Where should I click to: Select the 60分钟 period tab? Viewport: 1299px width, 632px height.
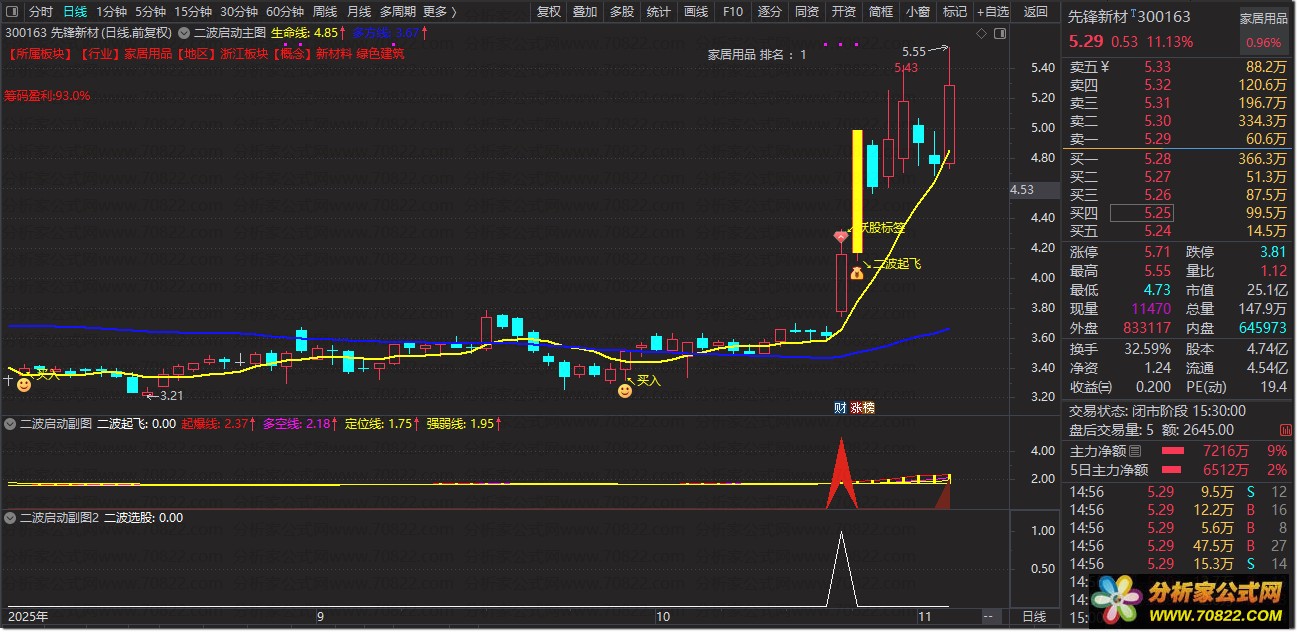(x=285, y=12)
